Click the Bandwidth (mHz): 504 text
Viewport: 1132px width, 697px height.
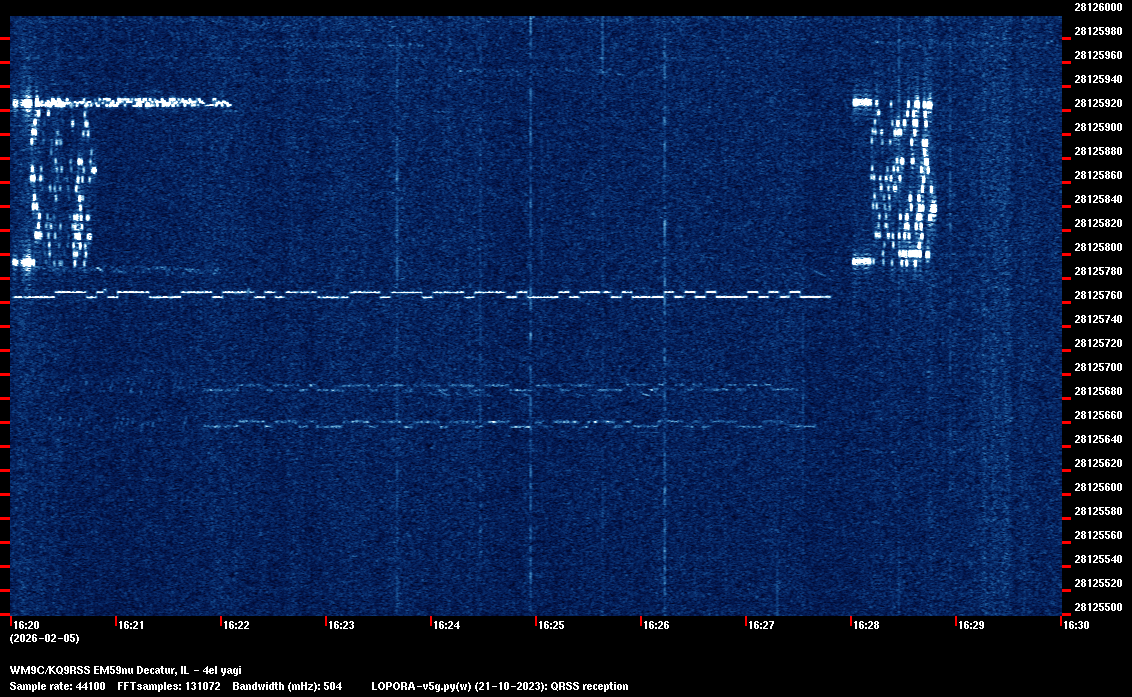pyautogui.click(x=286, y=686)
